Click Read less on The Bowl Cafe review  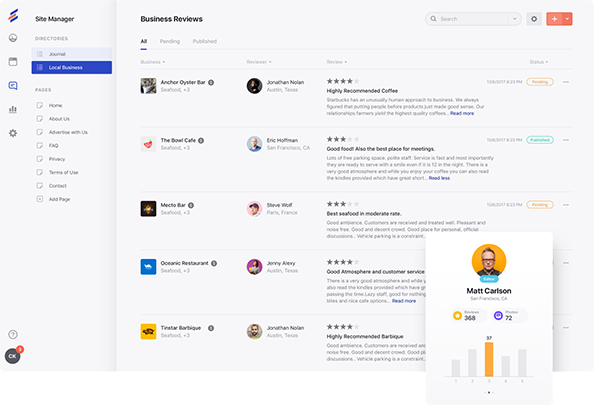[x=439, y=178]
